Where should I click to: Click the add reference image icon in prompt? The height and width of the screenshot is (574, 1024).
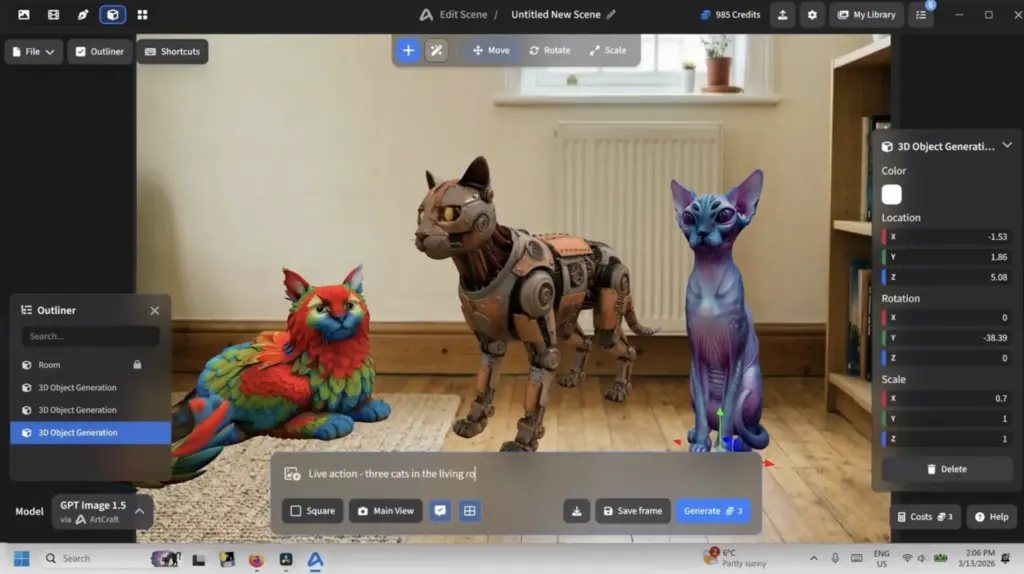coord(292,474)
